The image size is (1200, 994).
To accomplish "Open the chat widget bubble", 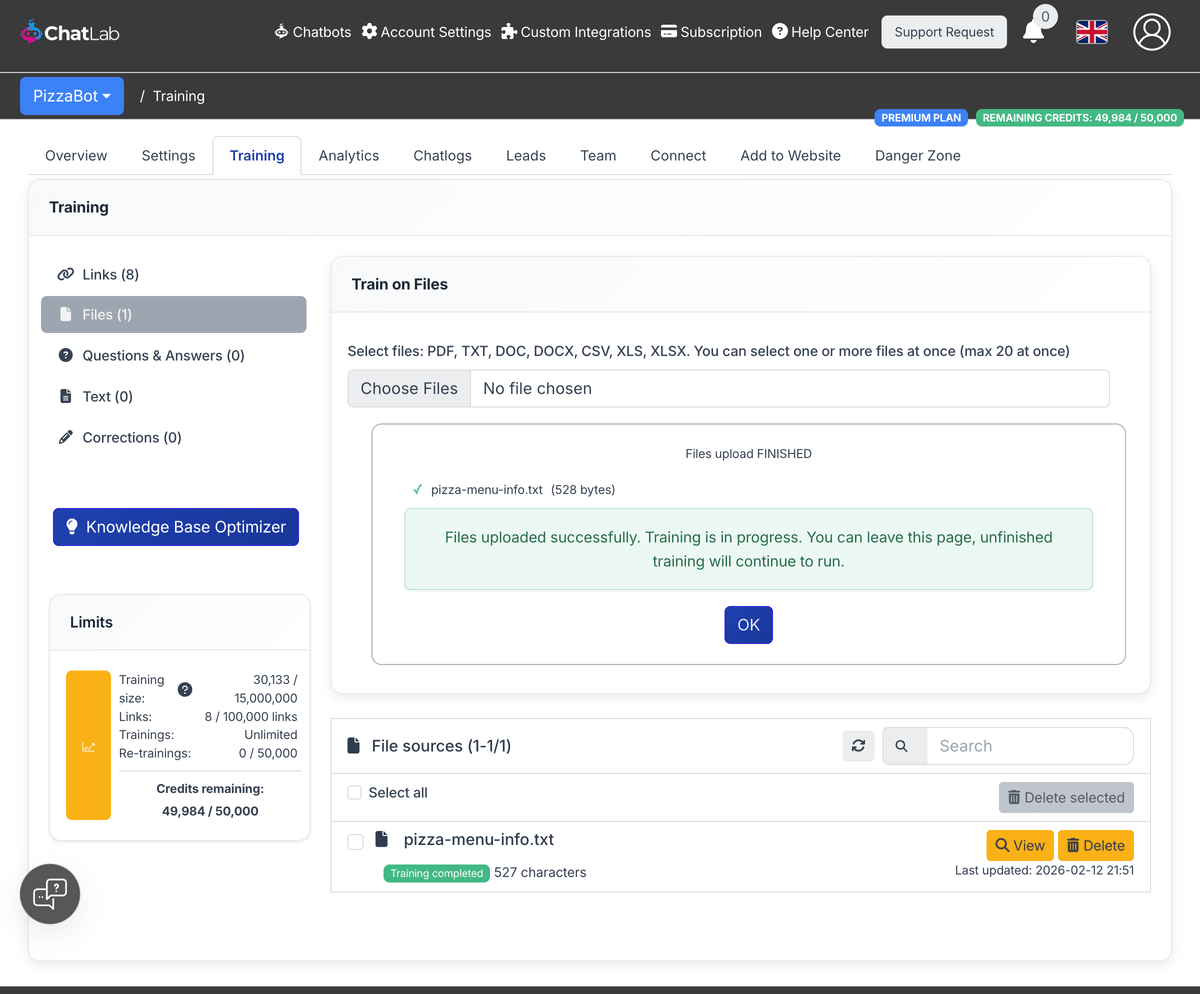I will coord(49,893).
